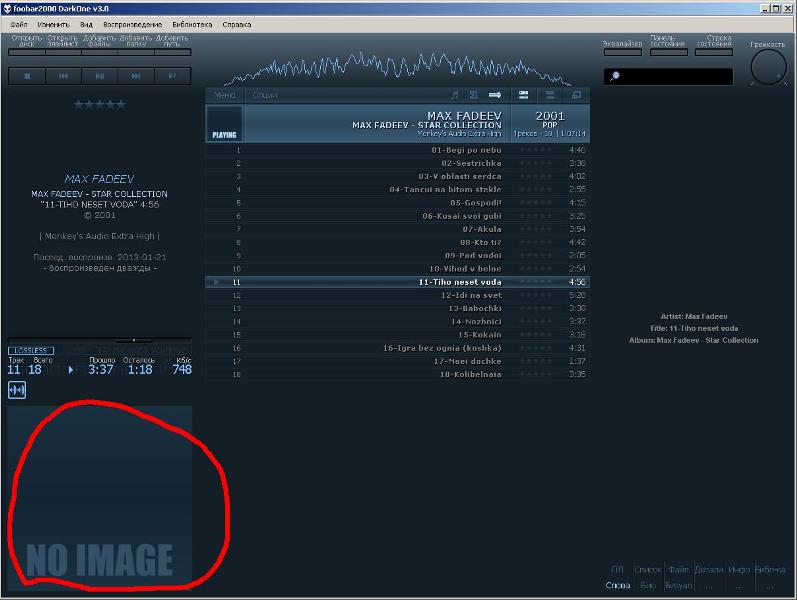Click the waveform seekbar icon

point(17,390)
